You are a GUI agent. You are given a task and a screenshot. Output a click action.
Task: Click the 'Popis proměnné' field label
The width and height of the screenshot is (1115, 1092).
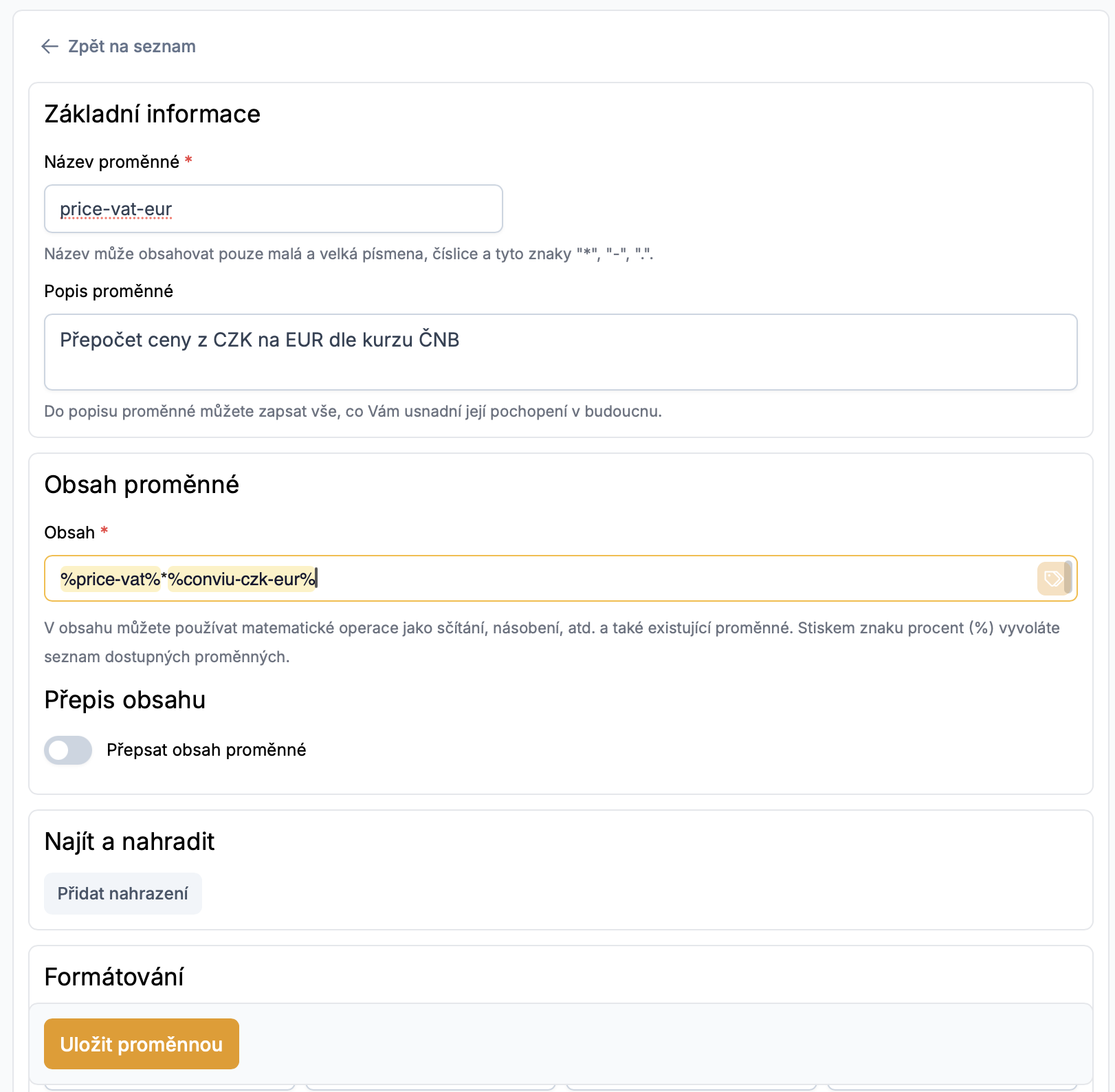pyautogui.click(x=109, y=292)
